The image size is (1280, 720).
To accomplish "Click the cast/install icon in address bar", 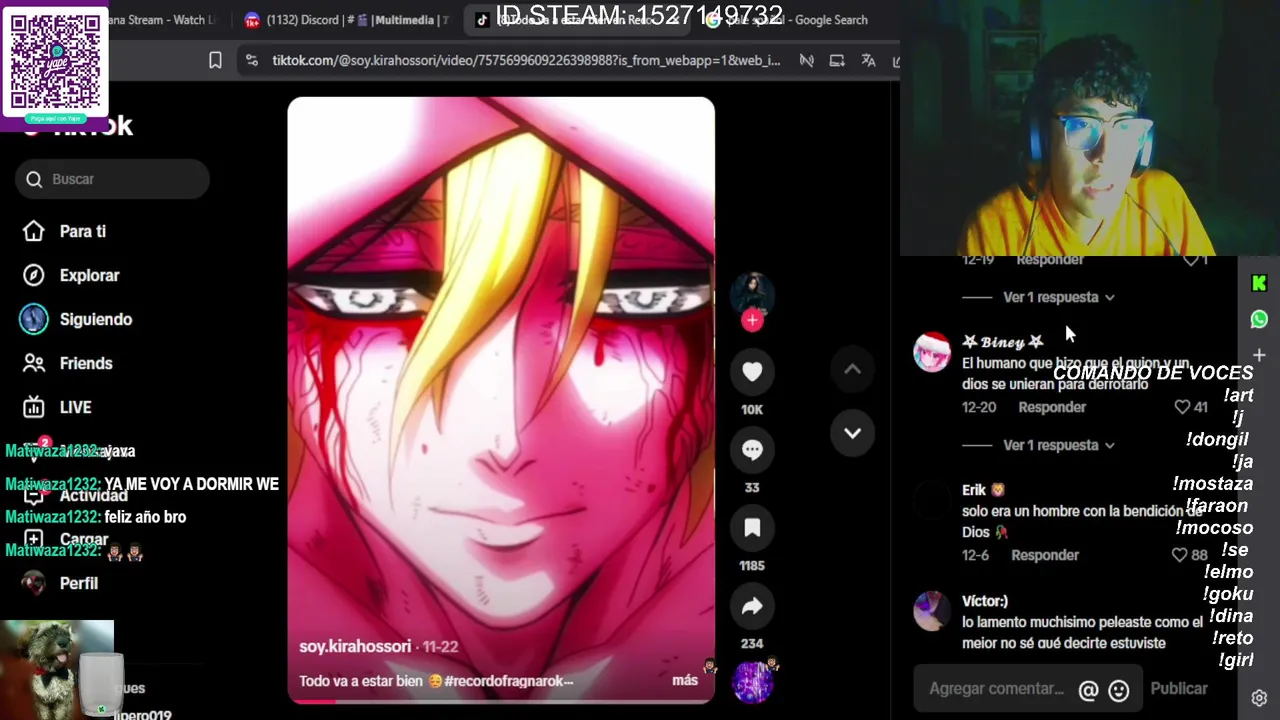I will pos(837,60).
